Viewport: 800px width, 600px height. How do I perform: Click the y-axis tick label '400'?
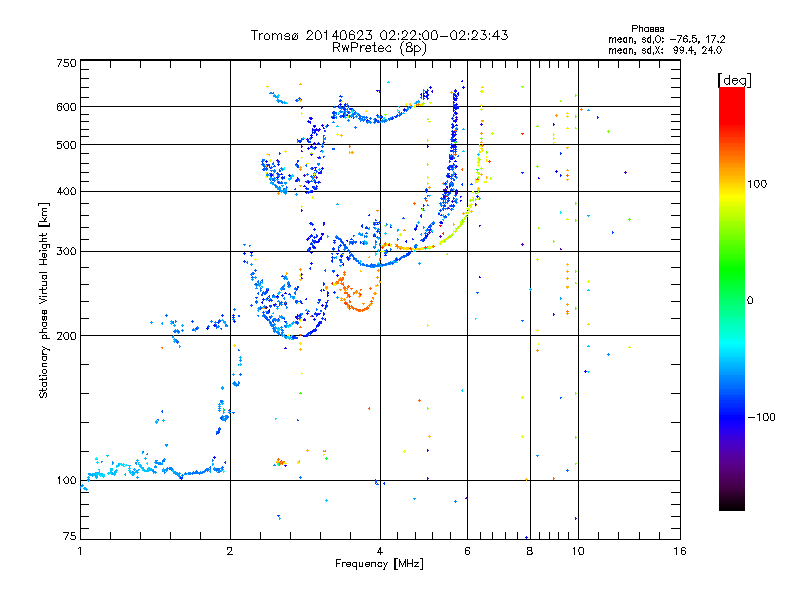pos(66,191)
